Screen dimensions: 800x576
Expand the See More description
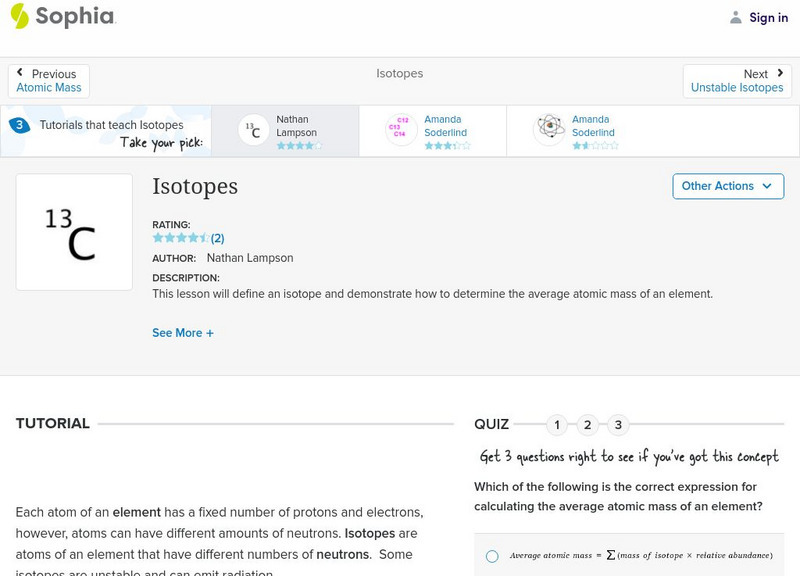click(x=183, y=333)
